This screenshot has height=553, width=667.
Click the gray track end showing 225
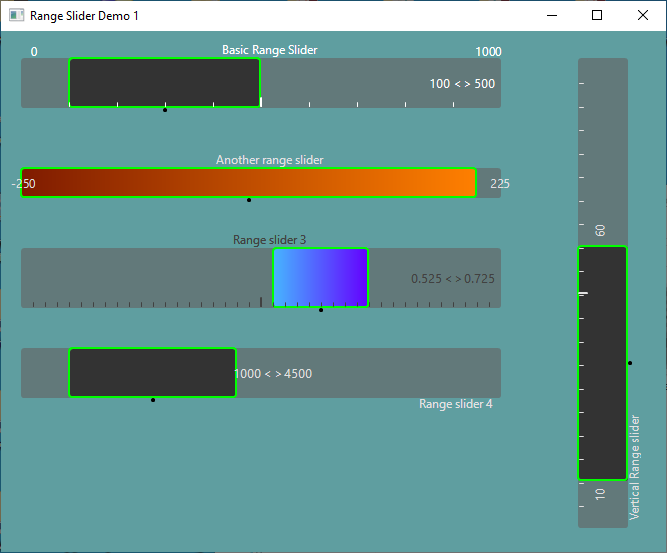489,183
